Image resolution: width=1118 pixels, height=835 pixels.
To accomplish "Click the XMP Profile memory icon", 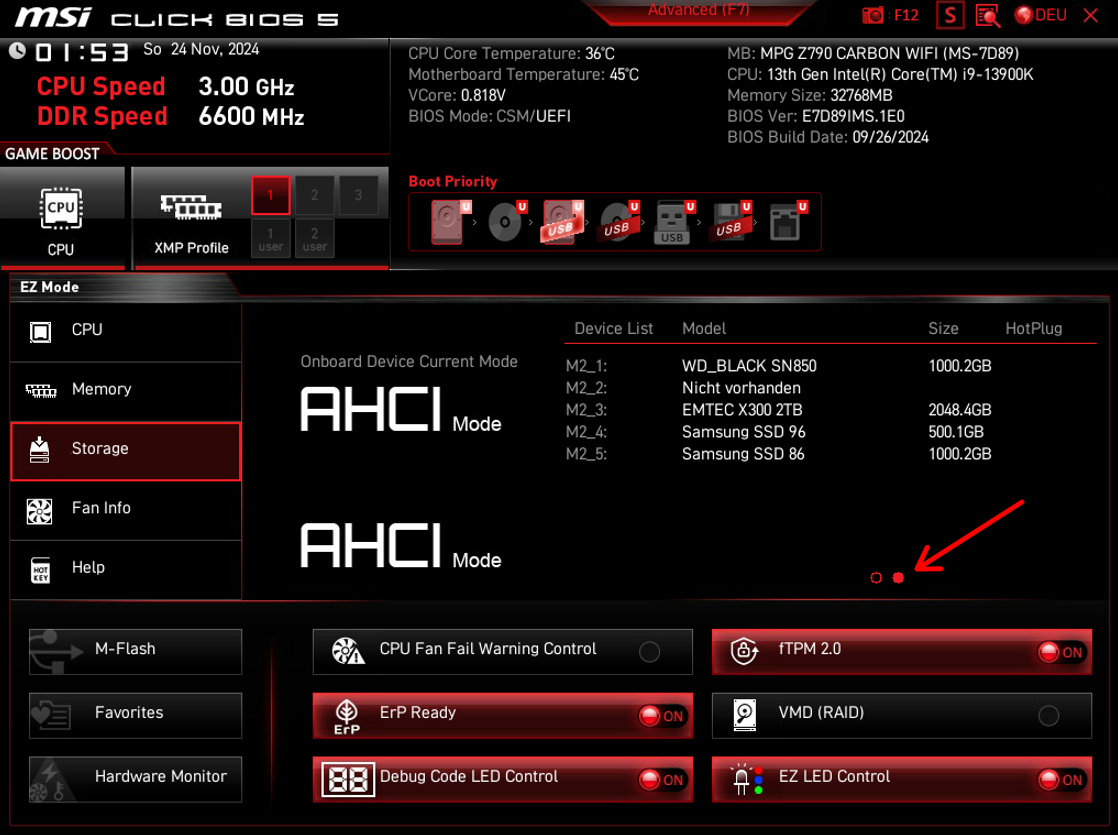I will click(x=191, y=208).
